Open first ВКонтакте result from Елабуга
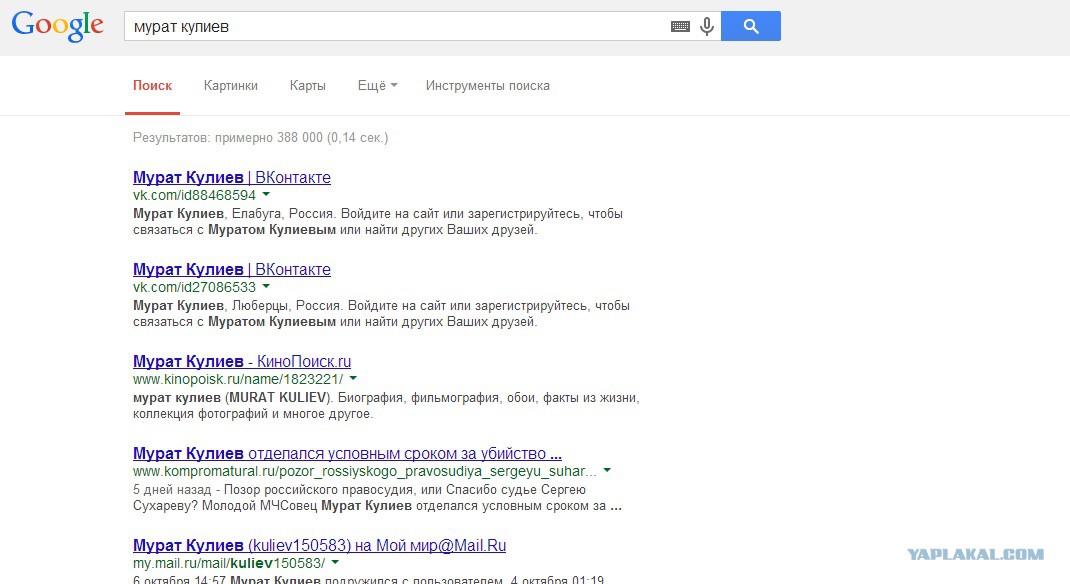 232,177
